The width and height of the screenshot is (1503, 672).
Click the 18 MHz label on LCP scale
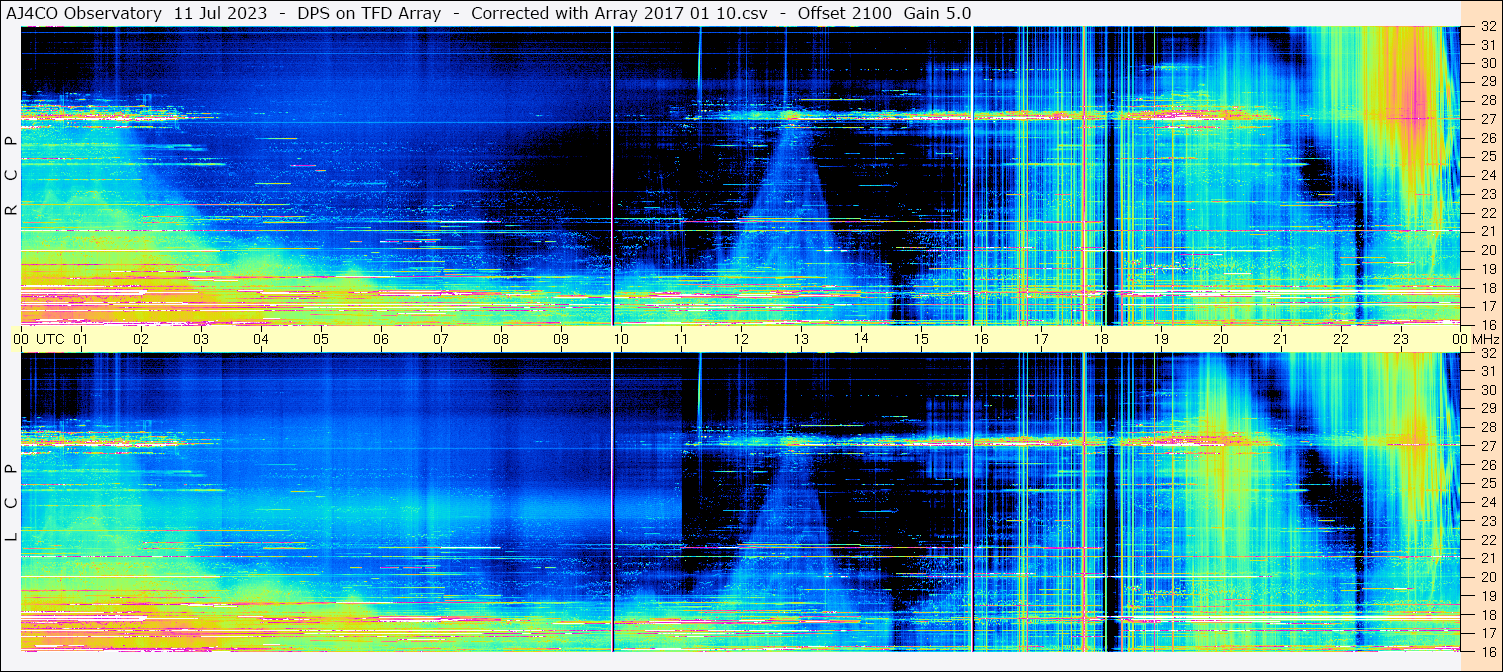(x=1487, y=614)
